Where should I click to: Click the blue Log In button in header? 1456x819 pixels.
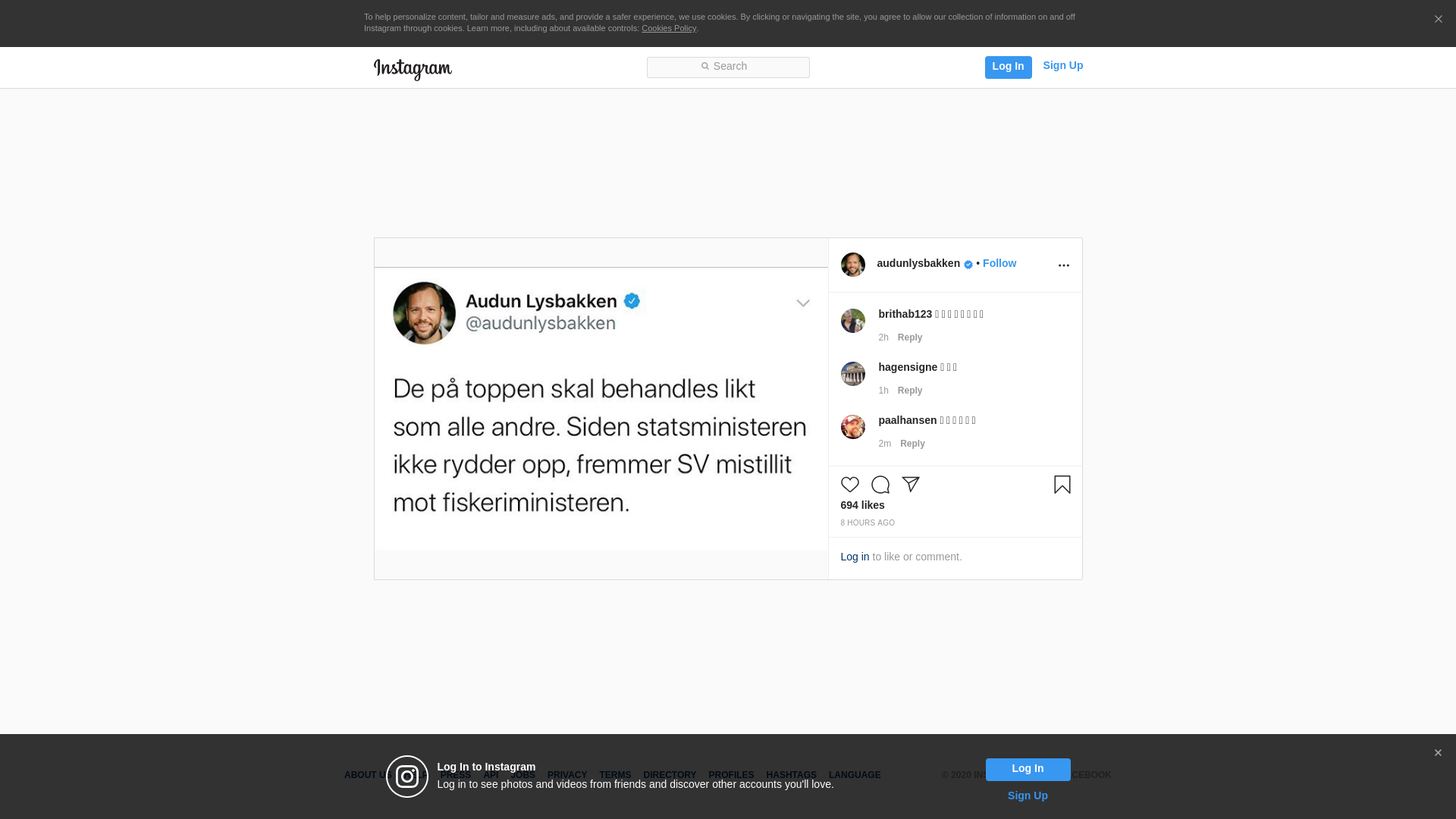(x=1008, y=67)
